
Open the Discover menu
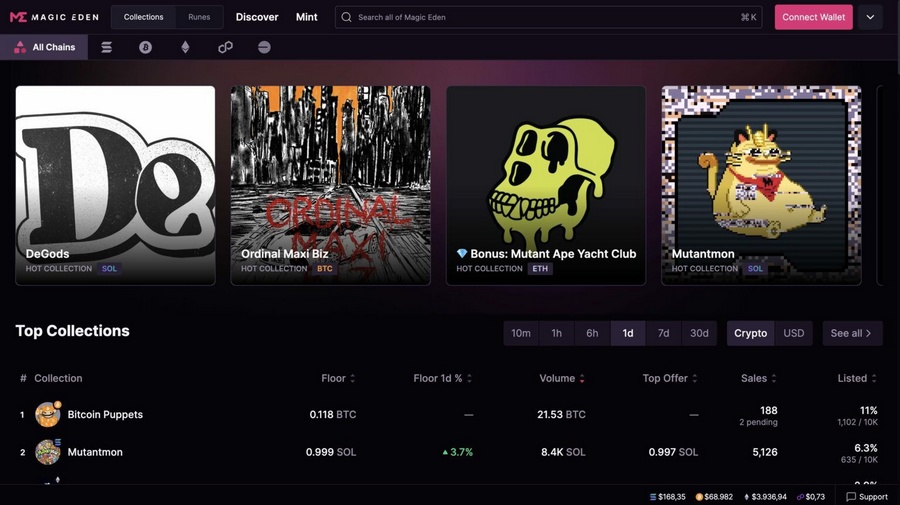(257, 17)
